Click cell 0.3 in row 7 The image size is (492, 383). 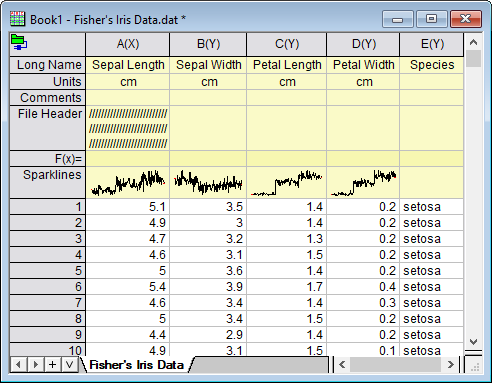363,303
